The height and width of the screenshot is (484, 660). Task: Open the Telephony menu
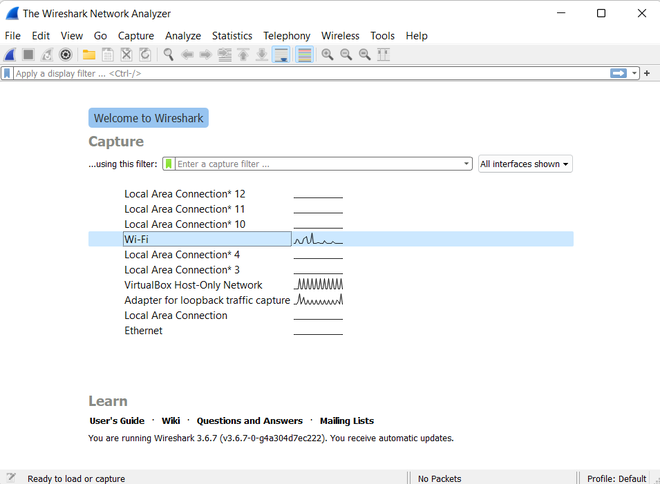click(287, 36)
